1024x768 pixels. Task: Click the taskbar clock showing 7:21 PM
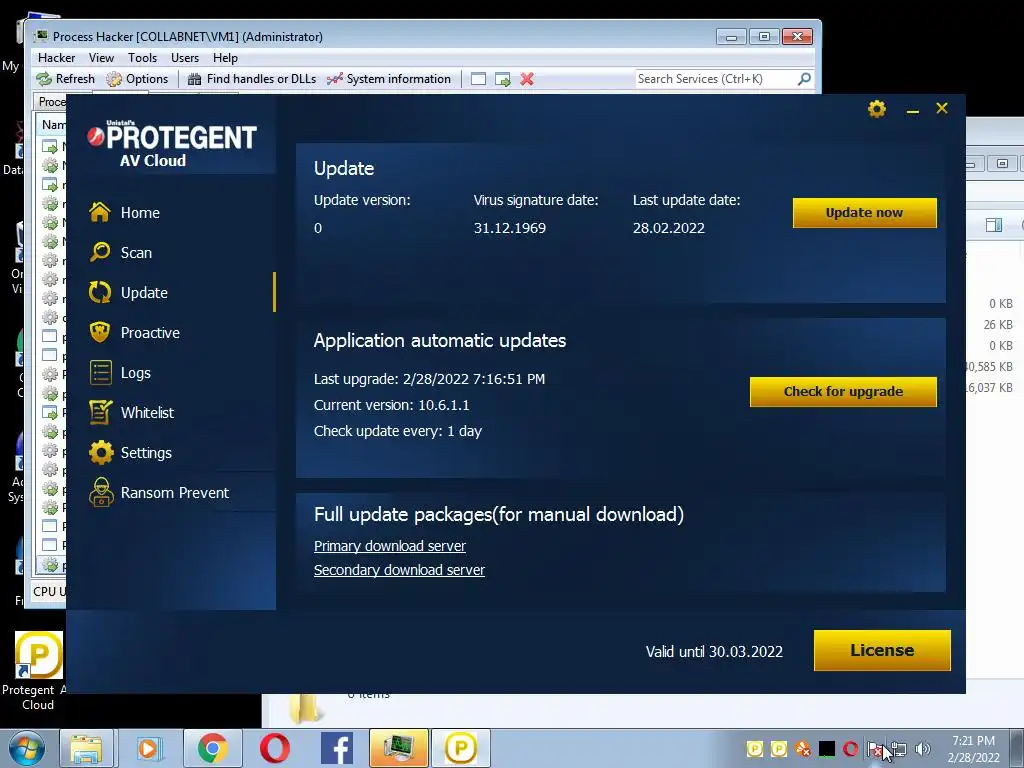[x=973, y=749]
